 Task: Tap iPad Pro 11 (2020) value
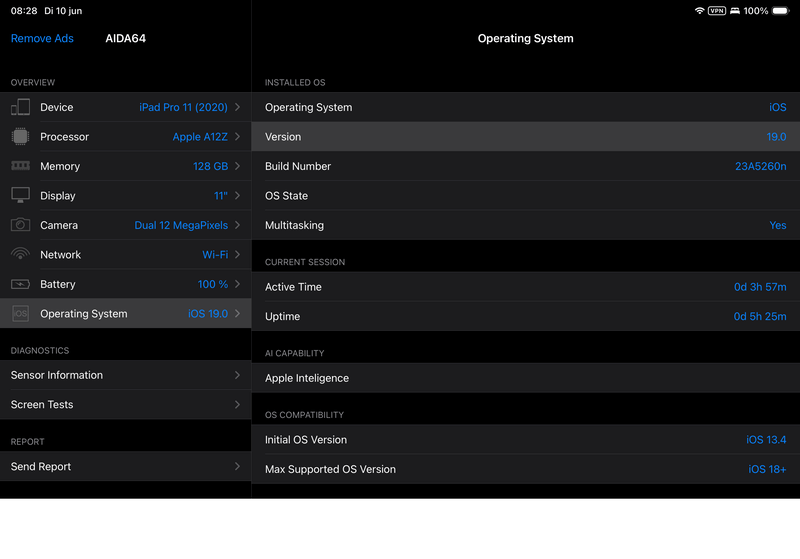183,107
